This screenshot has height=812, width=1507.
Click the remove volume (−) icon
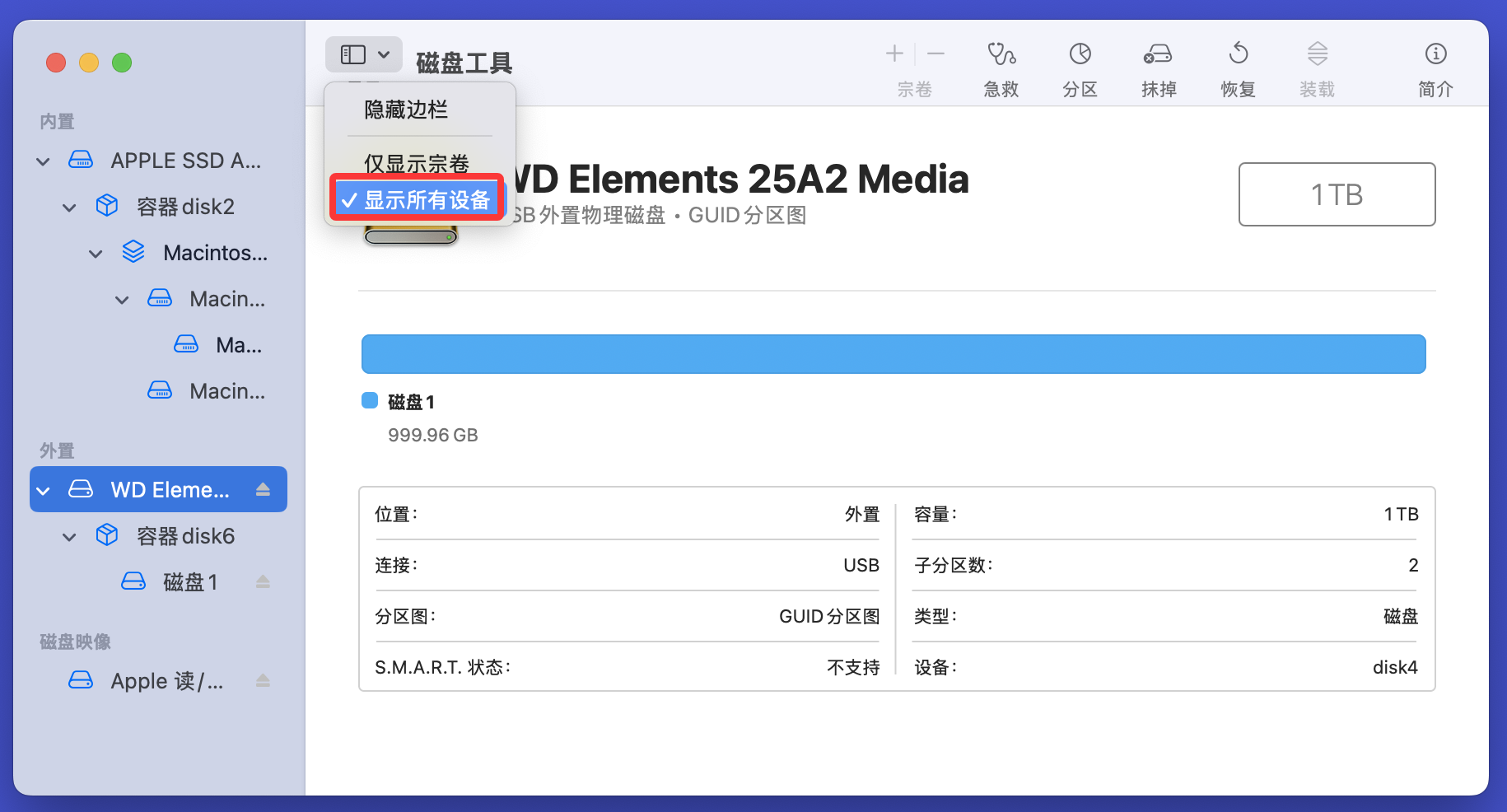coord(935,54)
